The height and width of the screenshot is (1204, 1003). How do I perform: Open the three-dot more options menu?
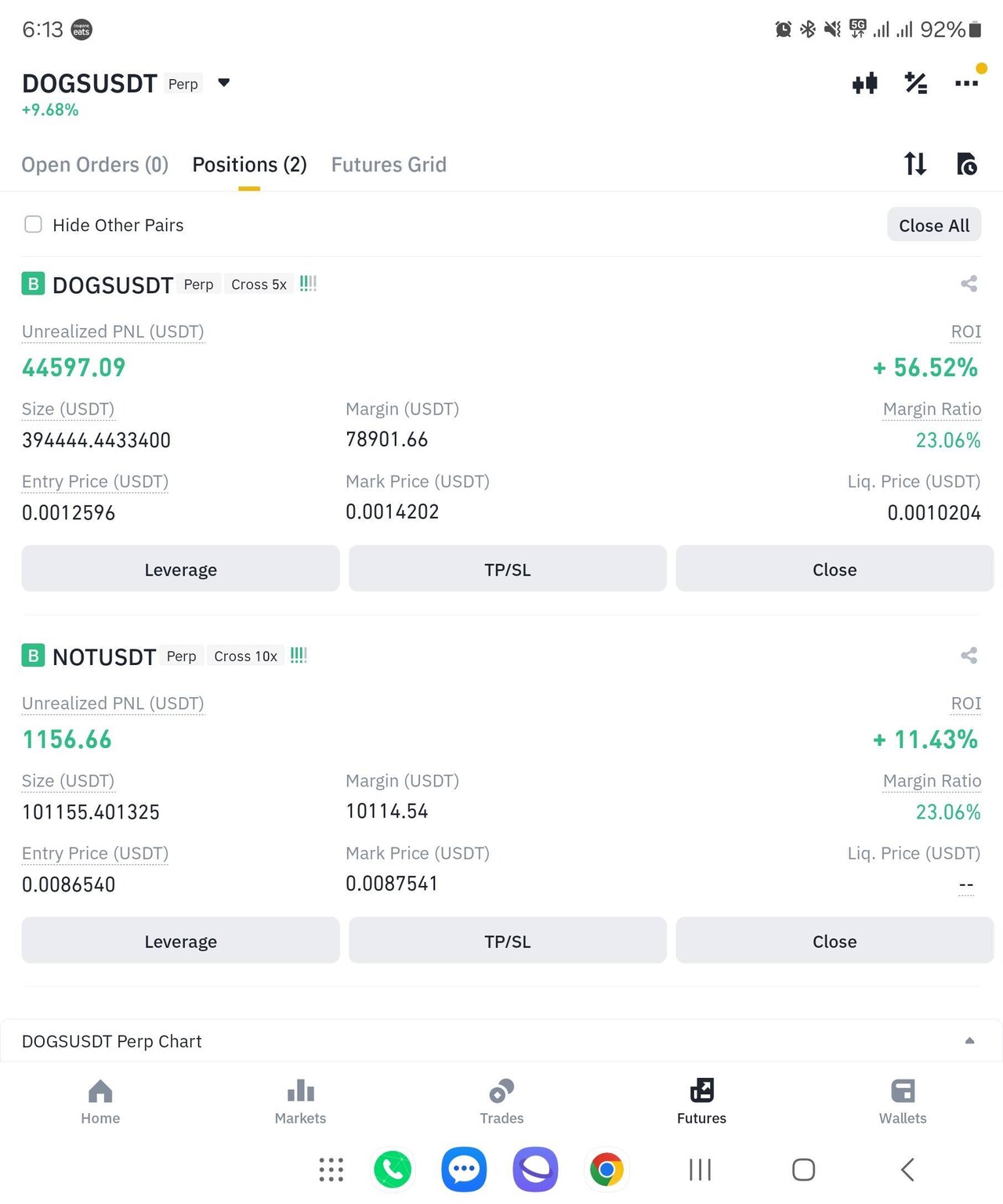(x=966, y=83)
